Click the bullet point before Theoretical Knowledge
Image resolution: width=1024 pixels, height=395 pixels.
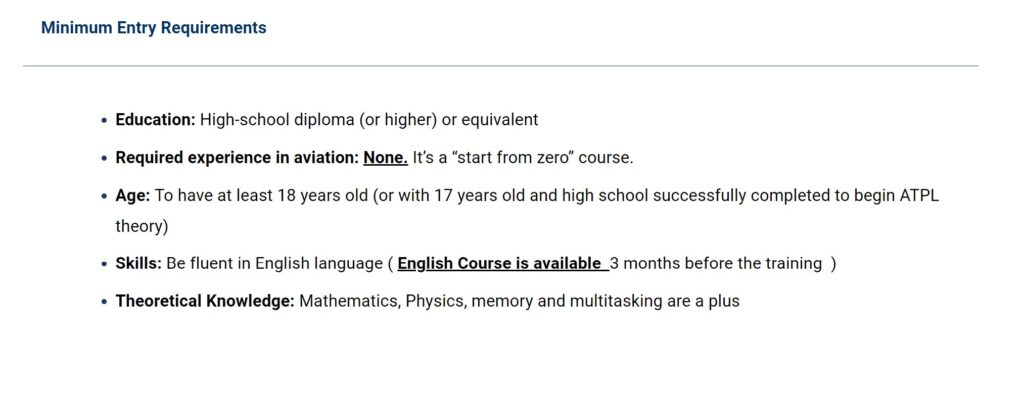104,302
